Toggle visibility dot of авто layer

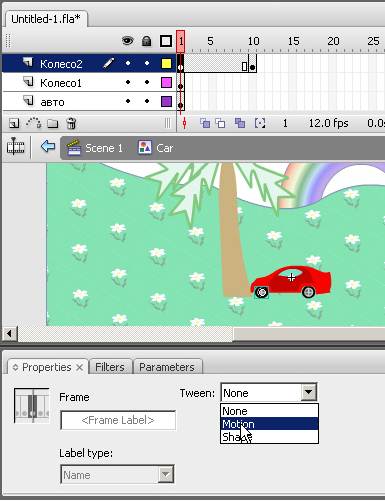128,101
